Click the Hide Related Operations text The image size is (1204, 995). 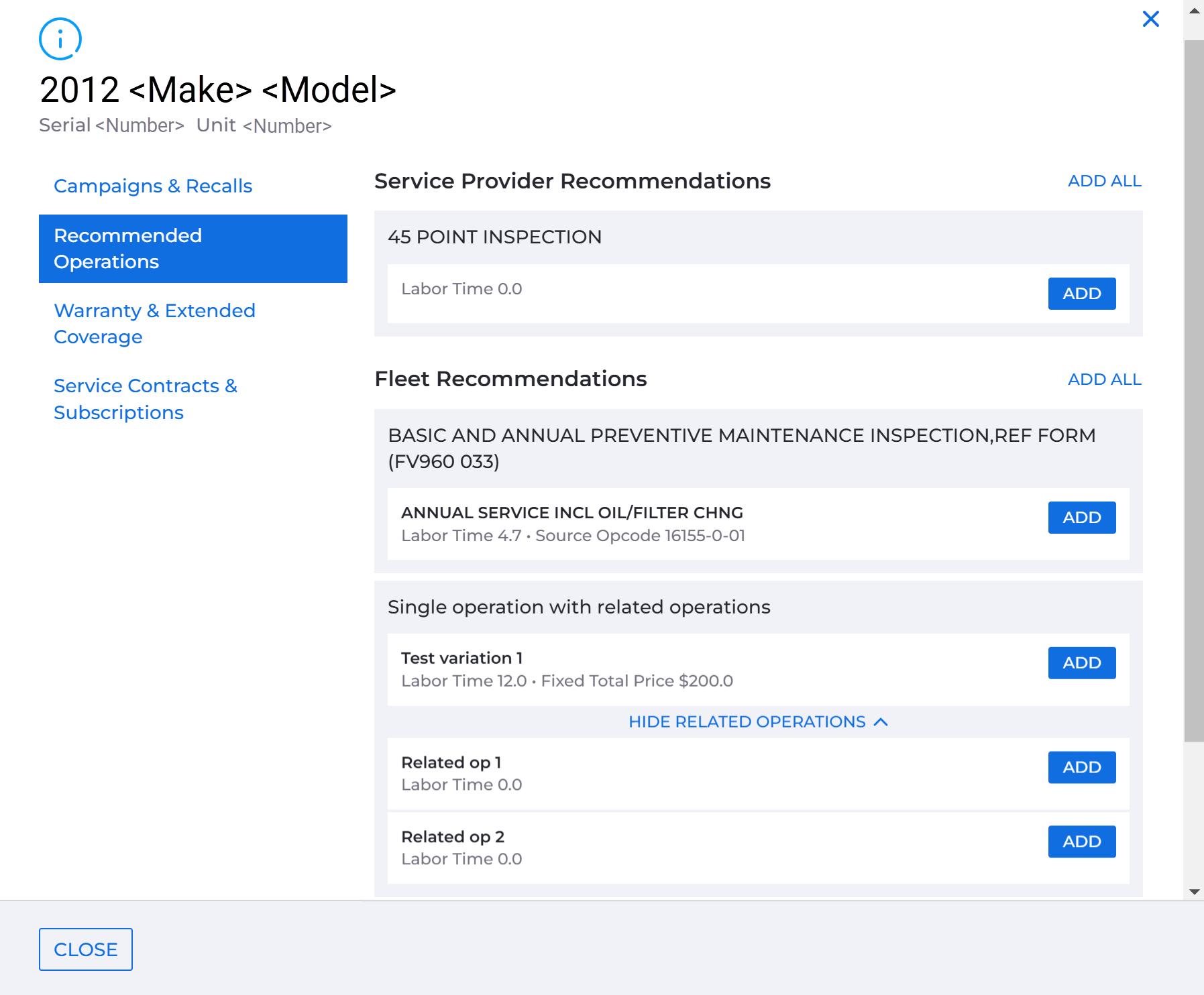coord(747,722)
